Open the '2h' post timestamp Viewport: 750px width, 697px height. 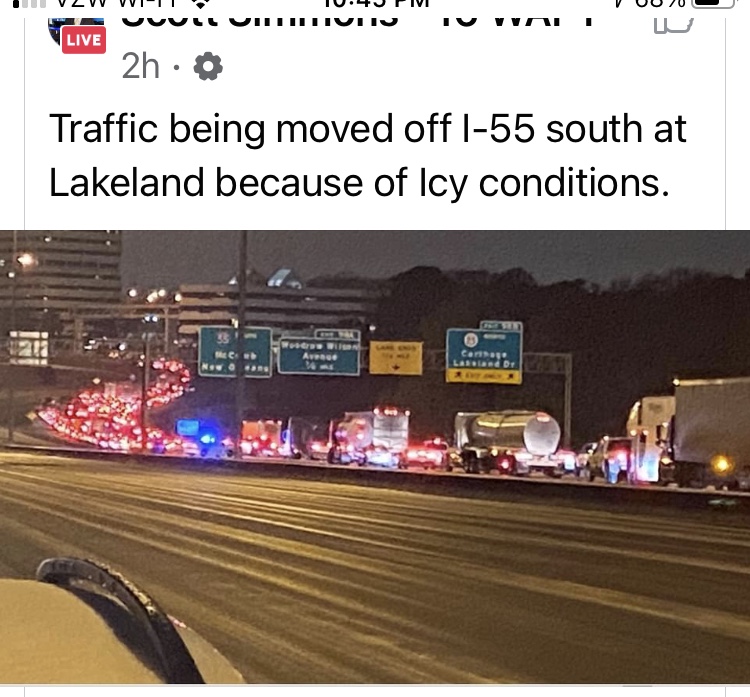[x=140, y=66]
